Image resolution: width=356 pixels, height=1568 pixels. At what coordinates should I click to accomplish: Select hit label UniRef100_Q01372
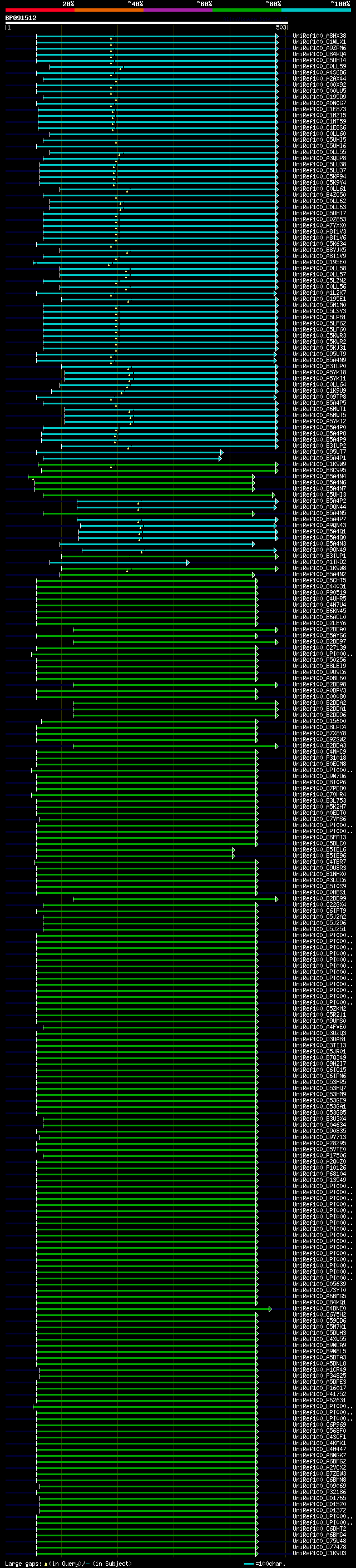coord(319,1511)
